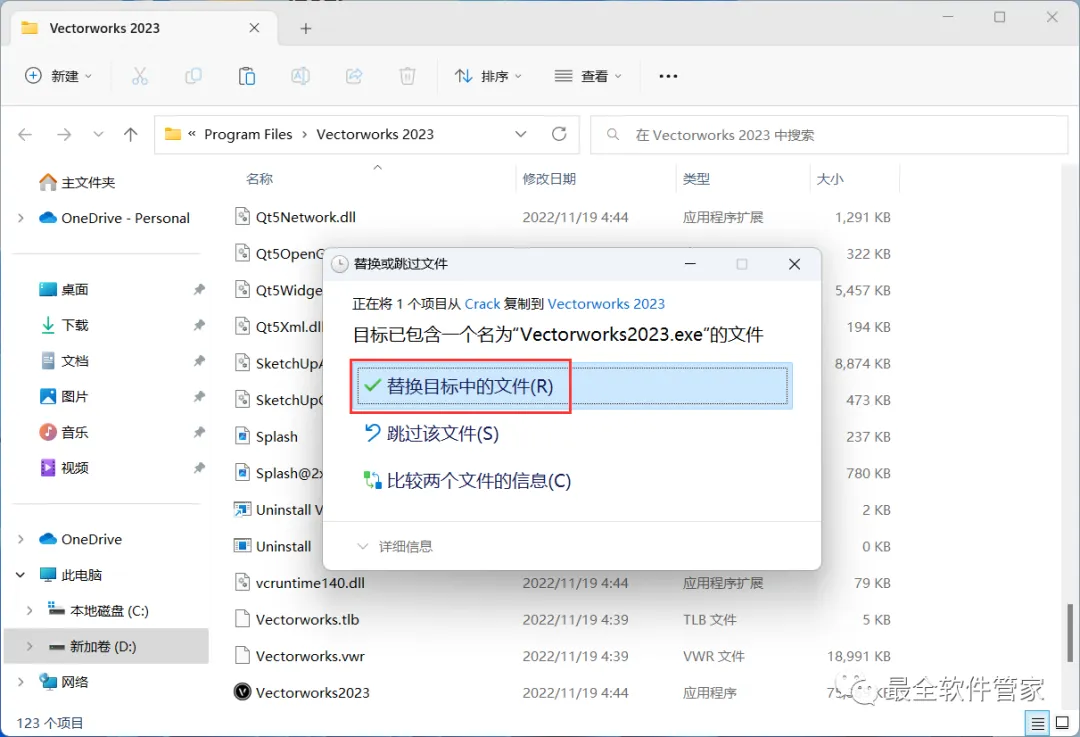This screenshot has height=737, width=1080.
Task: Click the Share icon in toolbar
Action: coord(354,76)
